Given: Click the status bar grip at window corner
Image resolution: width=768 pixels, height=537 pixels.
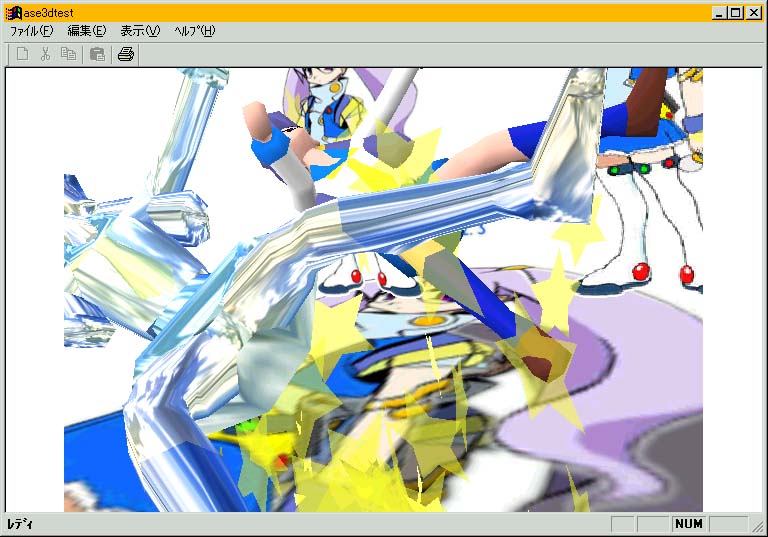Looking at the screenshot, I should click(x=757, y=526).
